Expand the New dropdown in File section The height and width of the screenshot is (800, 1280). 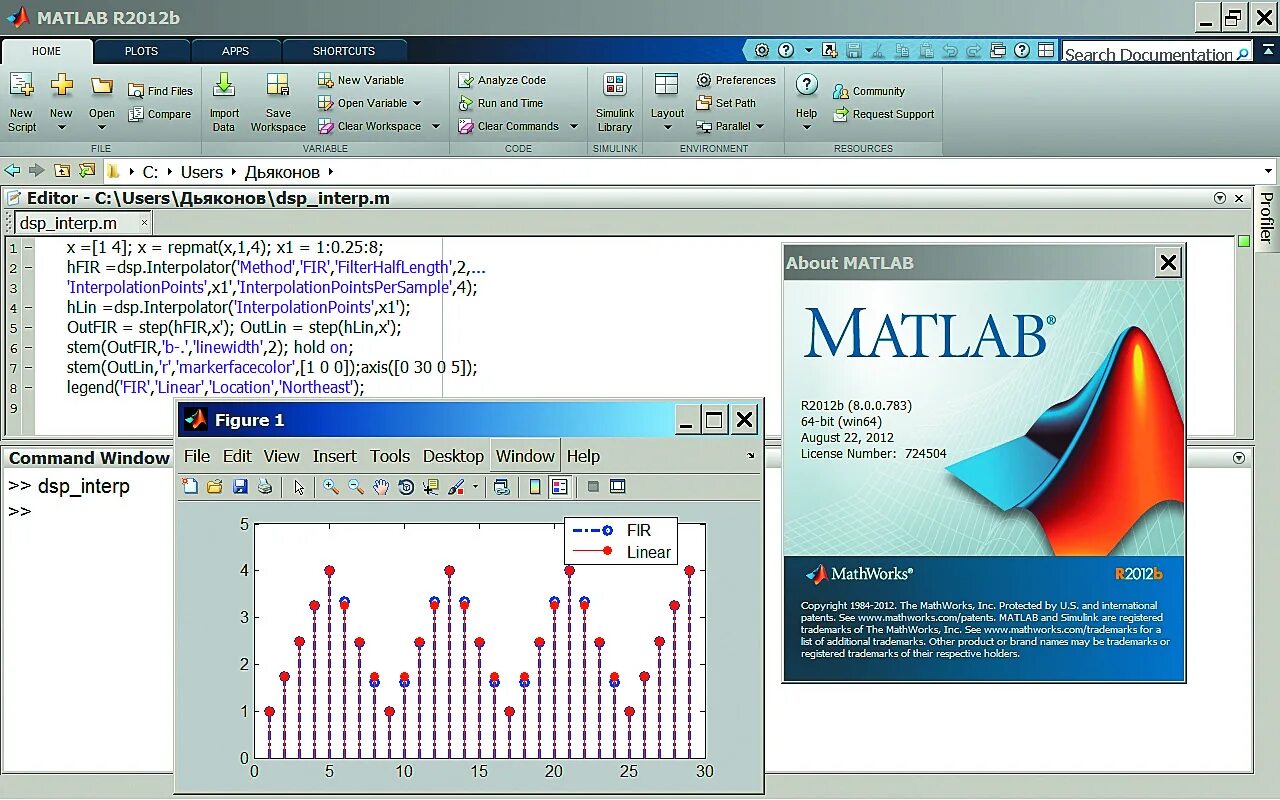click(61, 128)
